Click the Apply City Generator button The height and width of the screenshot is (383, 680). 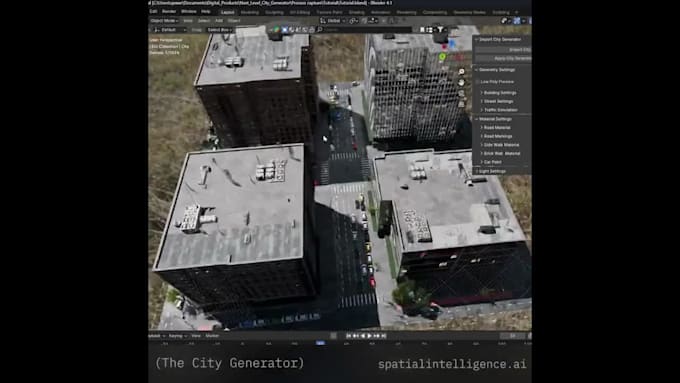click(503, 59)
